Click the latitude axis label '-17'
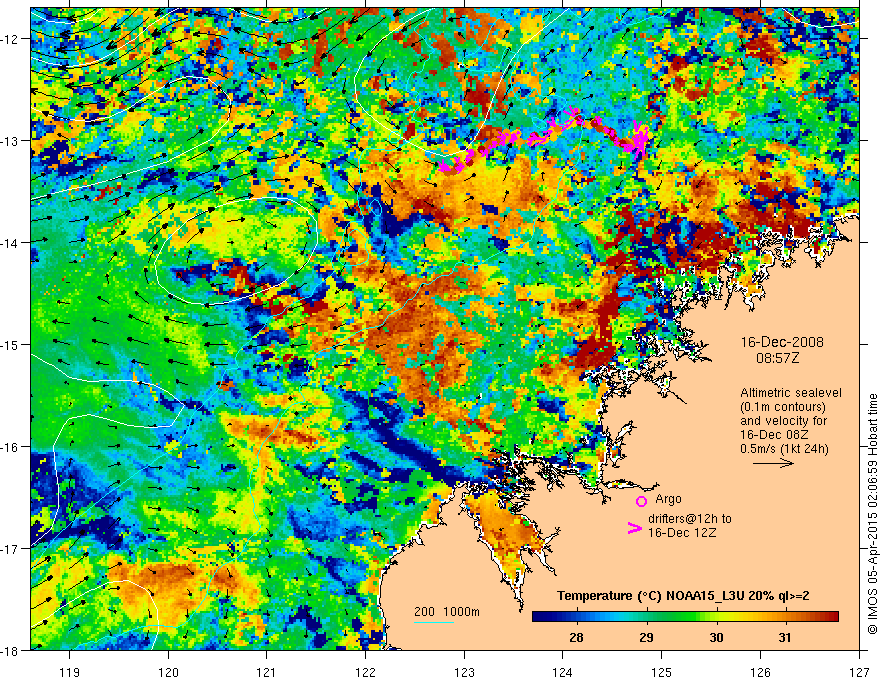 pos(10,548)
